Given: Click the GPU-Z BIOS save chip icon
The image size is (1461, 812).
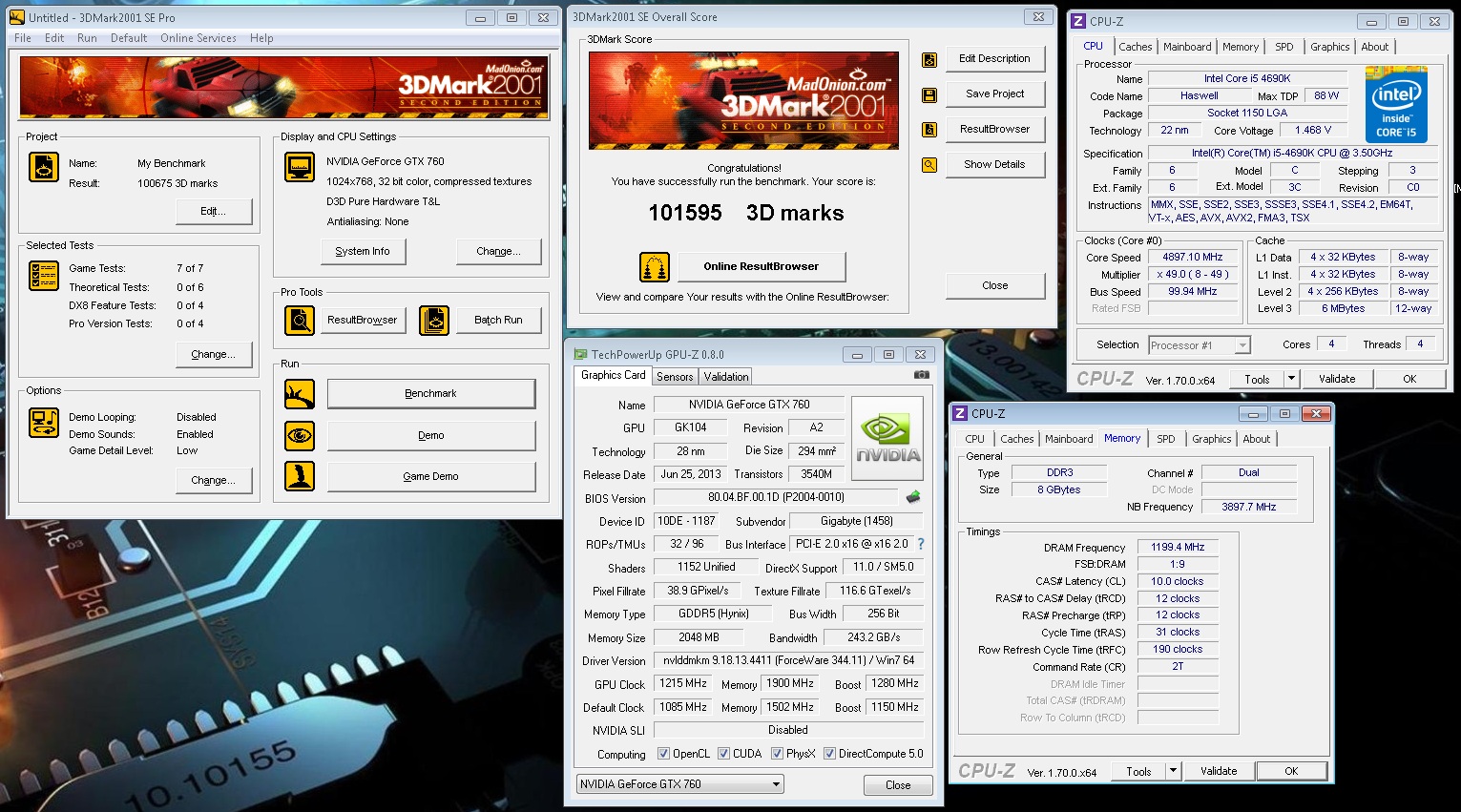Looking at the screenshot, I should [913, 497].
